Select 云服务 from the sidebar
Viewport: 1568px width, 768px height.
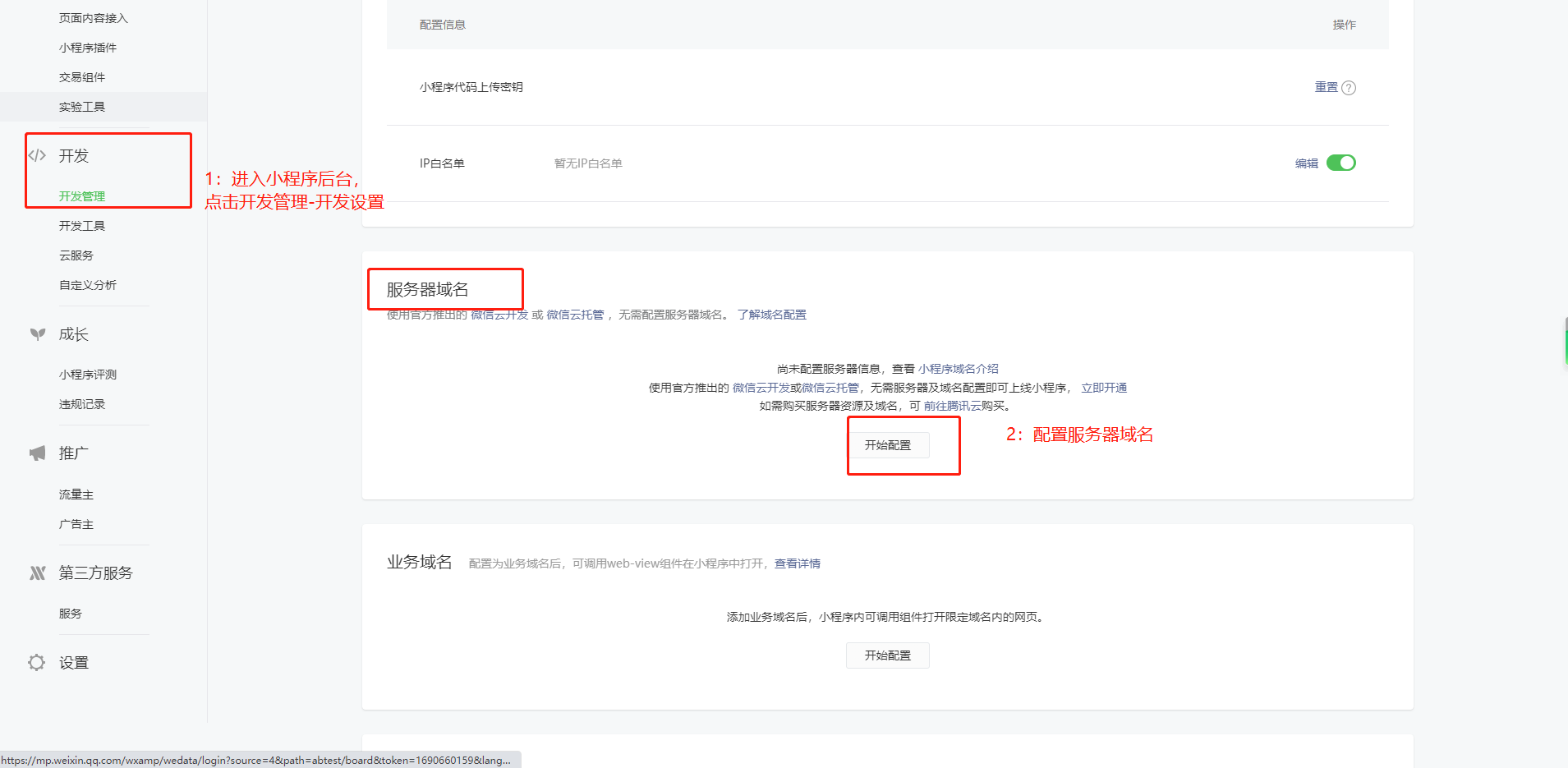point(76,255)
